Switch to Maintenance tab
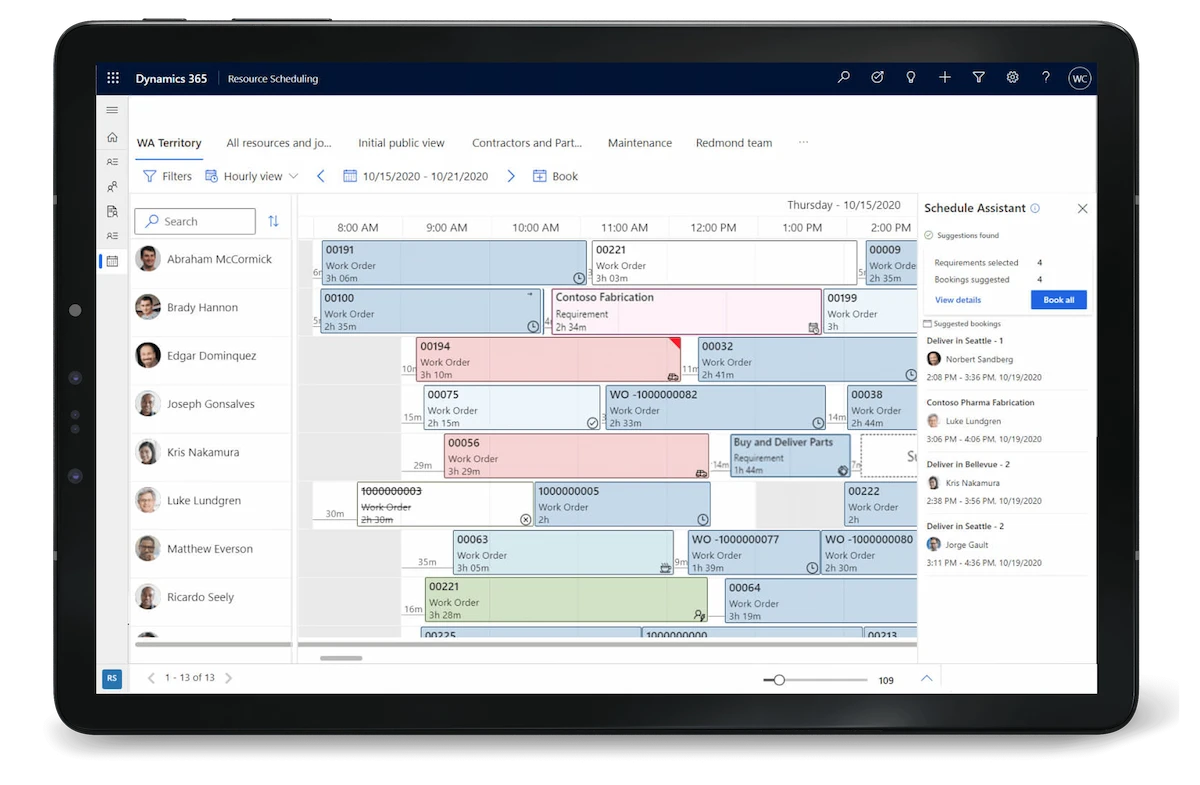 pos(640,143)
